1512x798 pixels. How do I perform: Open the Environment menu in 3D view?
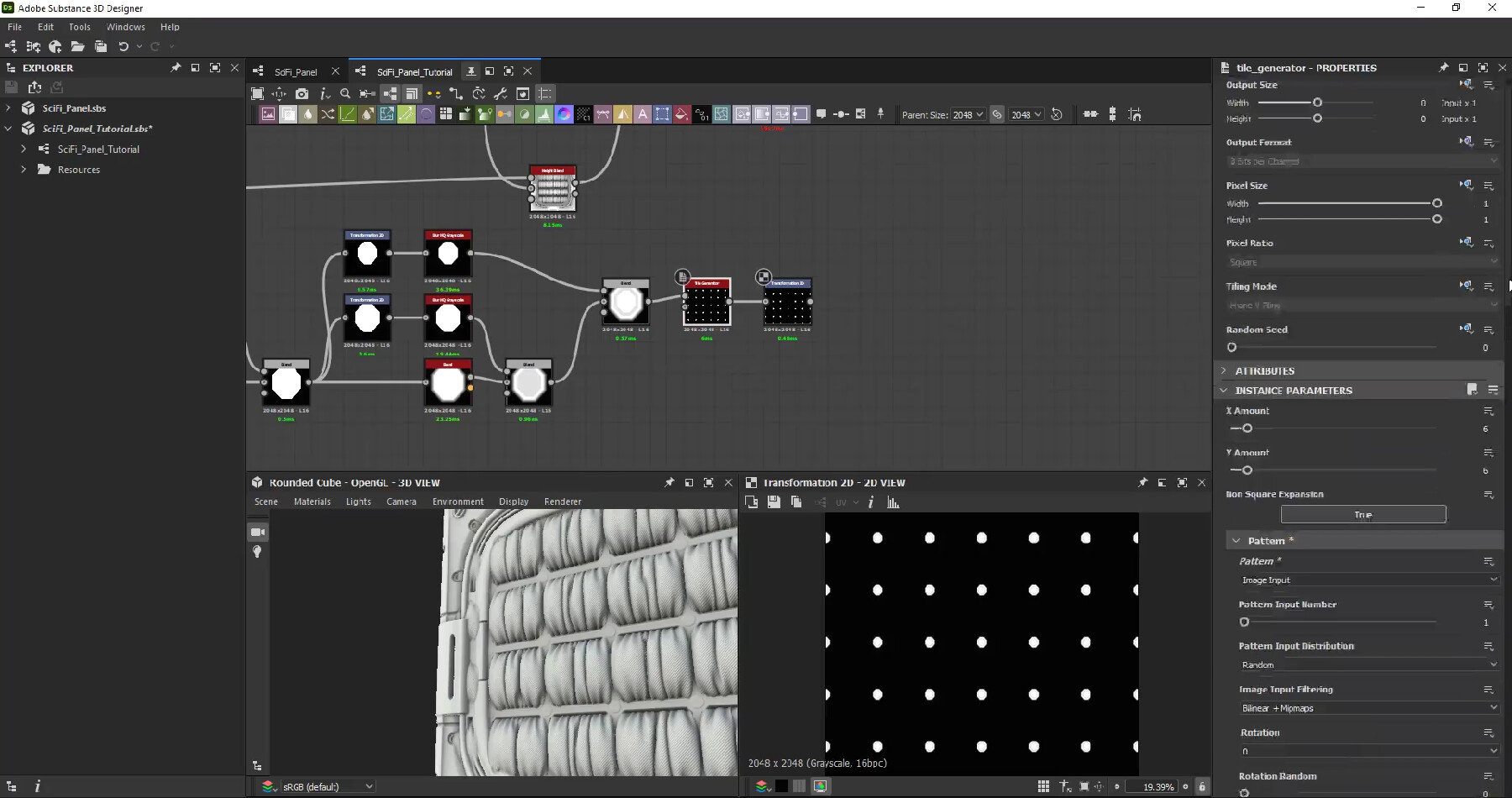click(458, 501)
